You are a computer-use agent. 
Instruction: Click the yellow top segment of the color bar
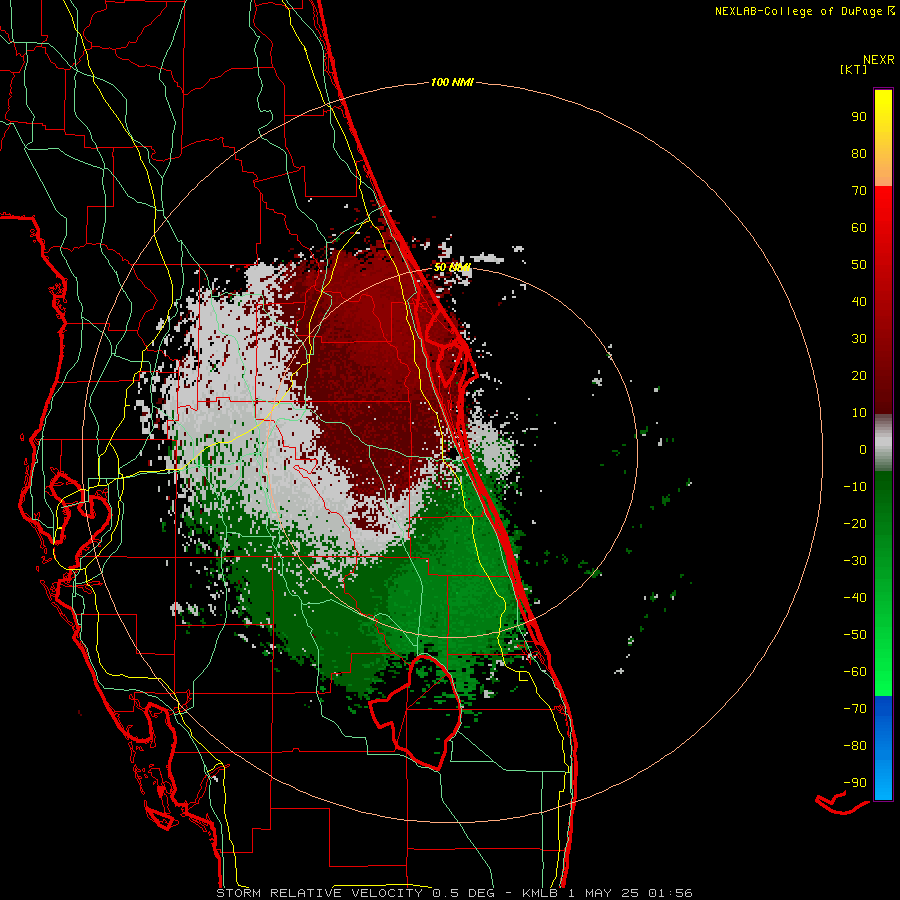pos(883,138)
